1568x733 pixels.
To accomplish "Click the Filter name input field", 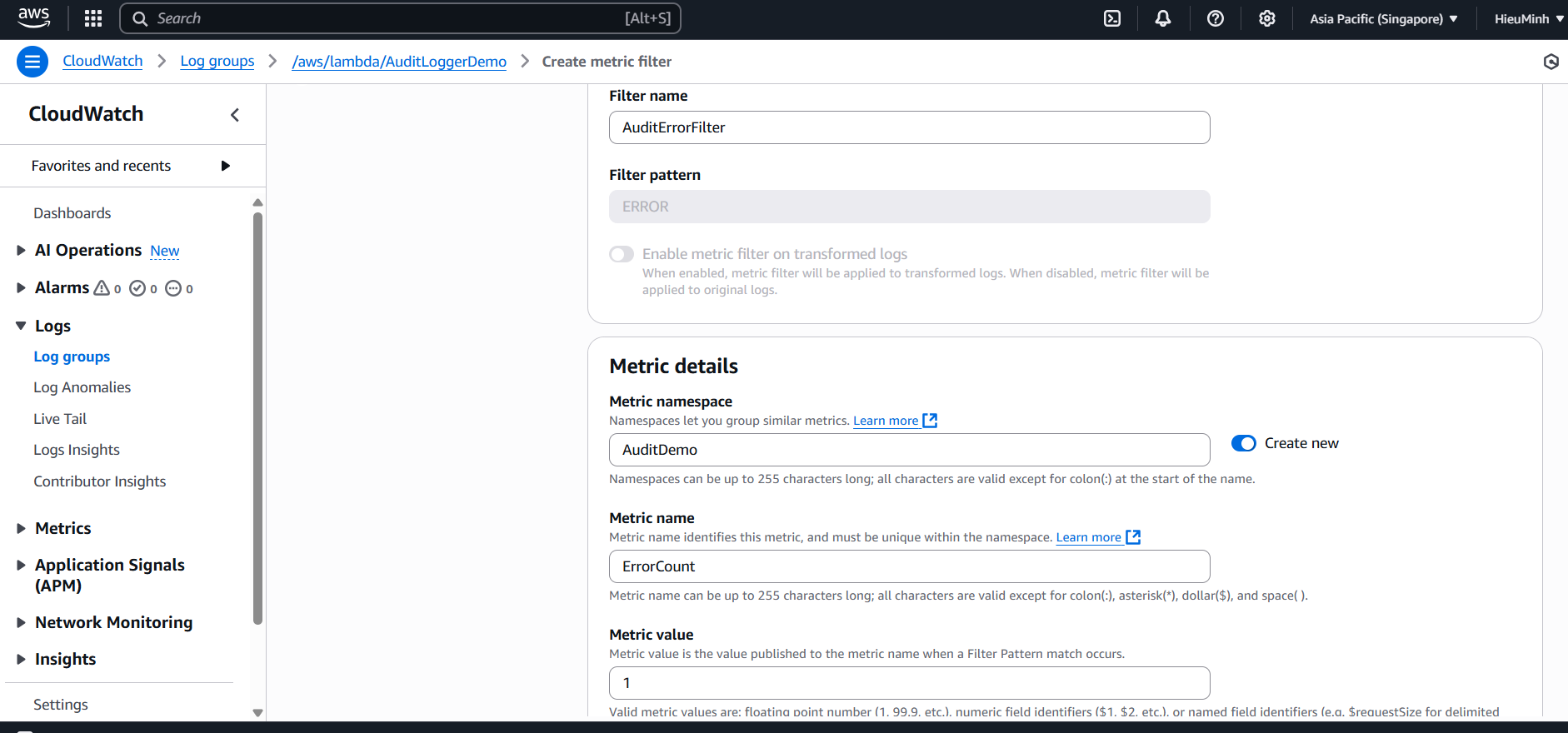I will [910, 127].
